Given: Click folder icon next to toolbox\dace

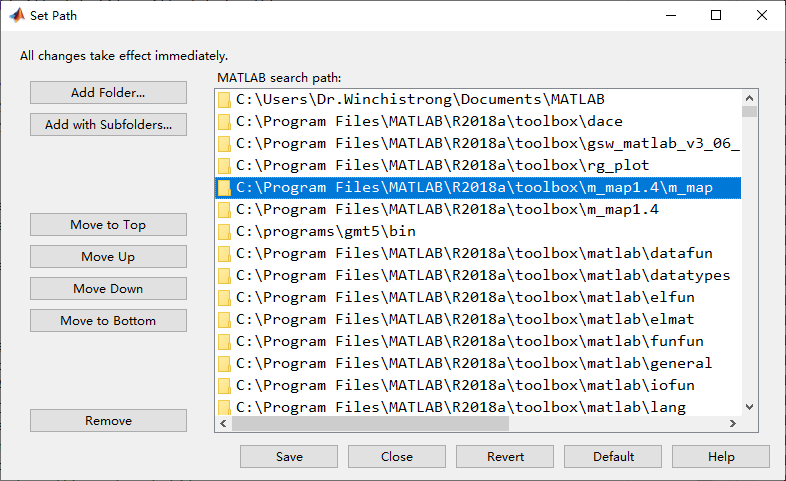Looking at the screenshot, I should [224, 122].
